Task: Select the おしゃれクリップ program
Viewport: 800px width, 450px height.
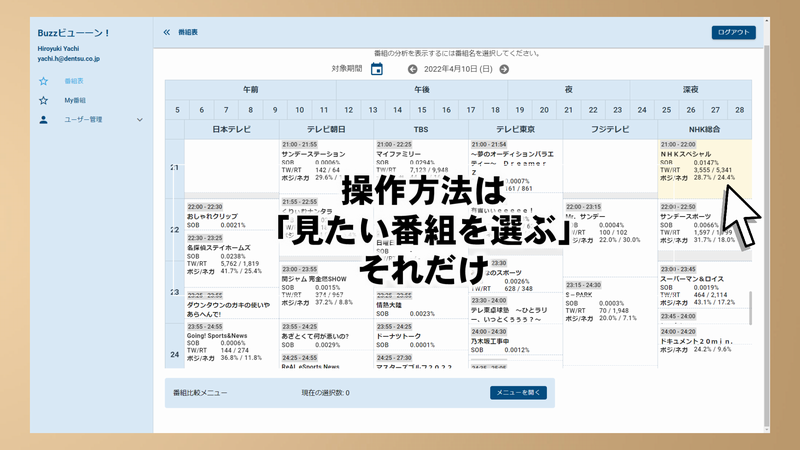Action: pyautogui.click(x=209, y=216)
